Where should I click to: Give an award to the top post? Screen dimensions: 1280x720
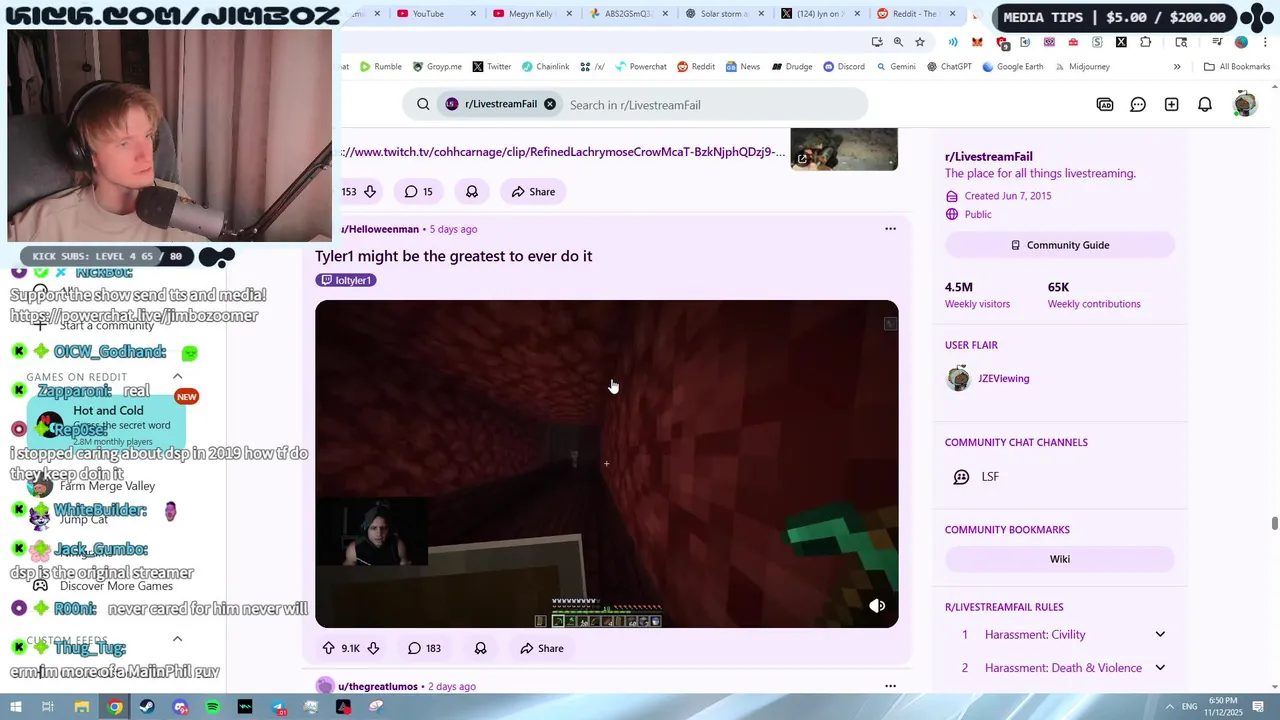tap(472, 191)
